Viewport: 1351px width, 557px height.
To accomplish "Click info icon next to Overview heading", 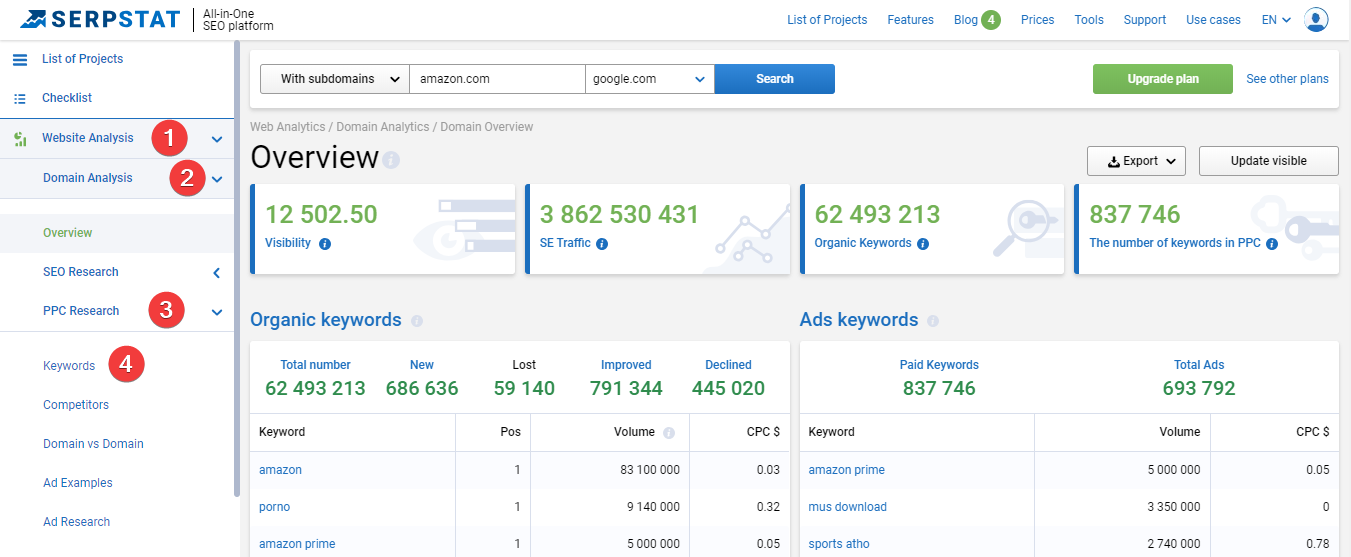I will click(391, 160).
